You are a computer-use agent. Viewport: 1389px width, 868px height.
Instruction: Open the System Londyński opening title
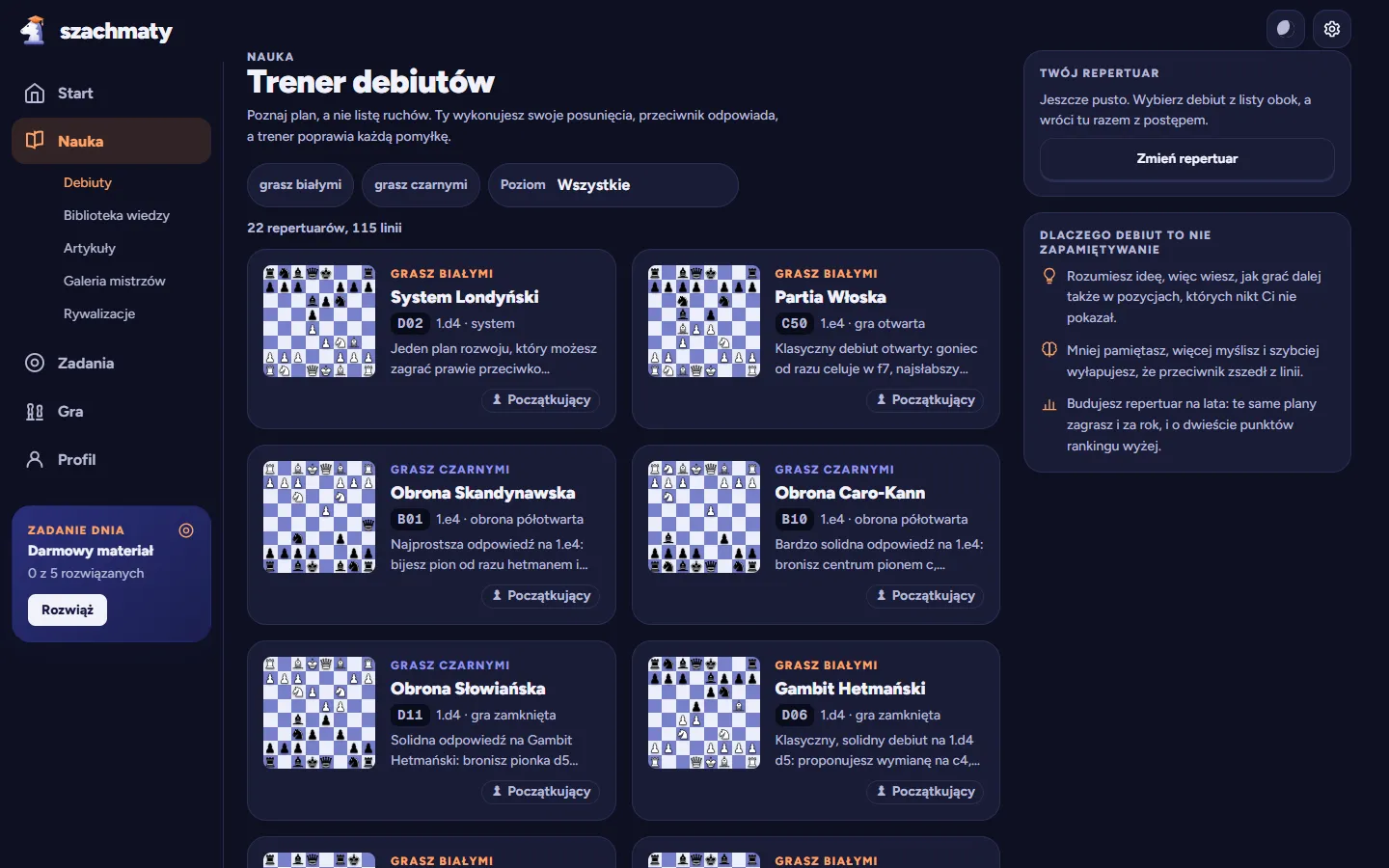coord(465,297)
